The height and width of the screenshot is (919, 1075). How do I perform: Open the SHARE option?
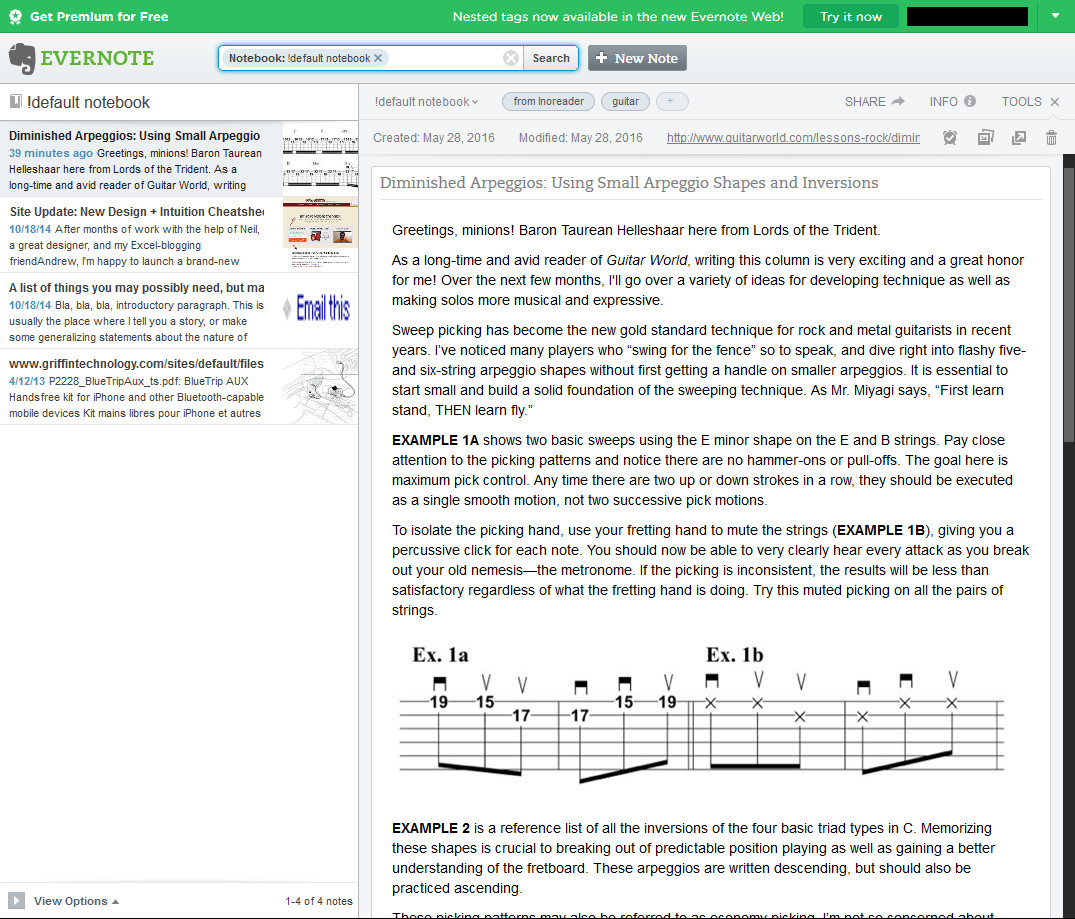(x=875, y=102)
